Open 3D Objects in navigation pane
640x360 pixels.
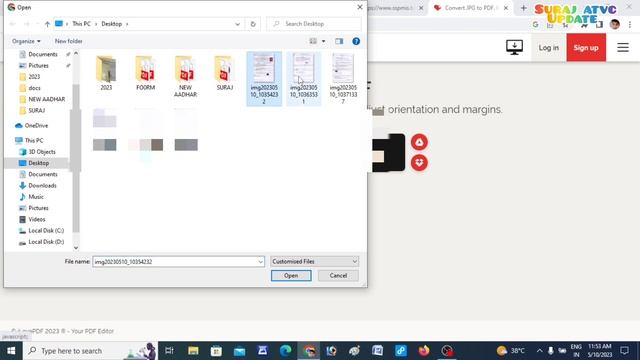click(42, 152)
